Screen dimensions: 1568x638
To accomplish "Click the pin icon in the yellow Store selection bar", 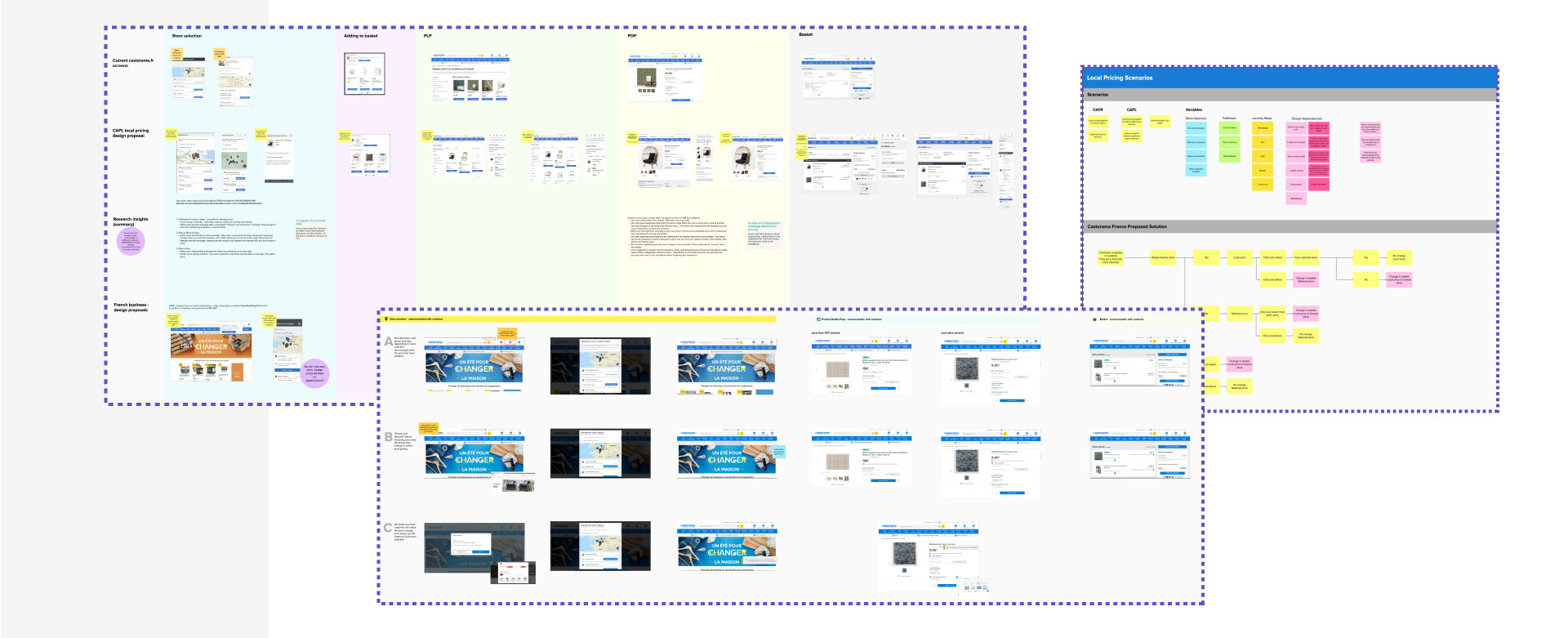I will tap(386, 319).
